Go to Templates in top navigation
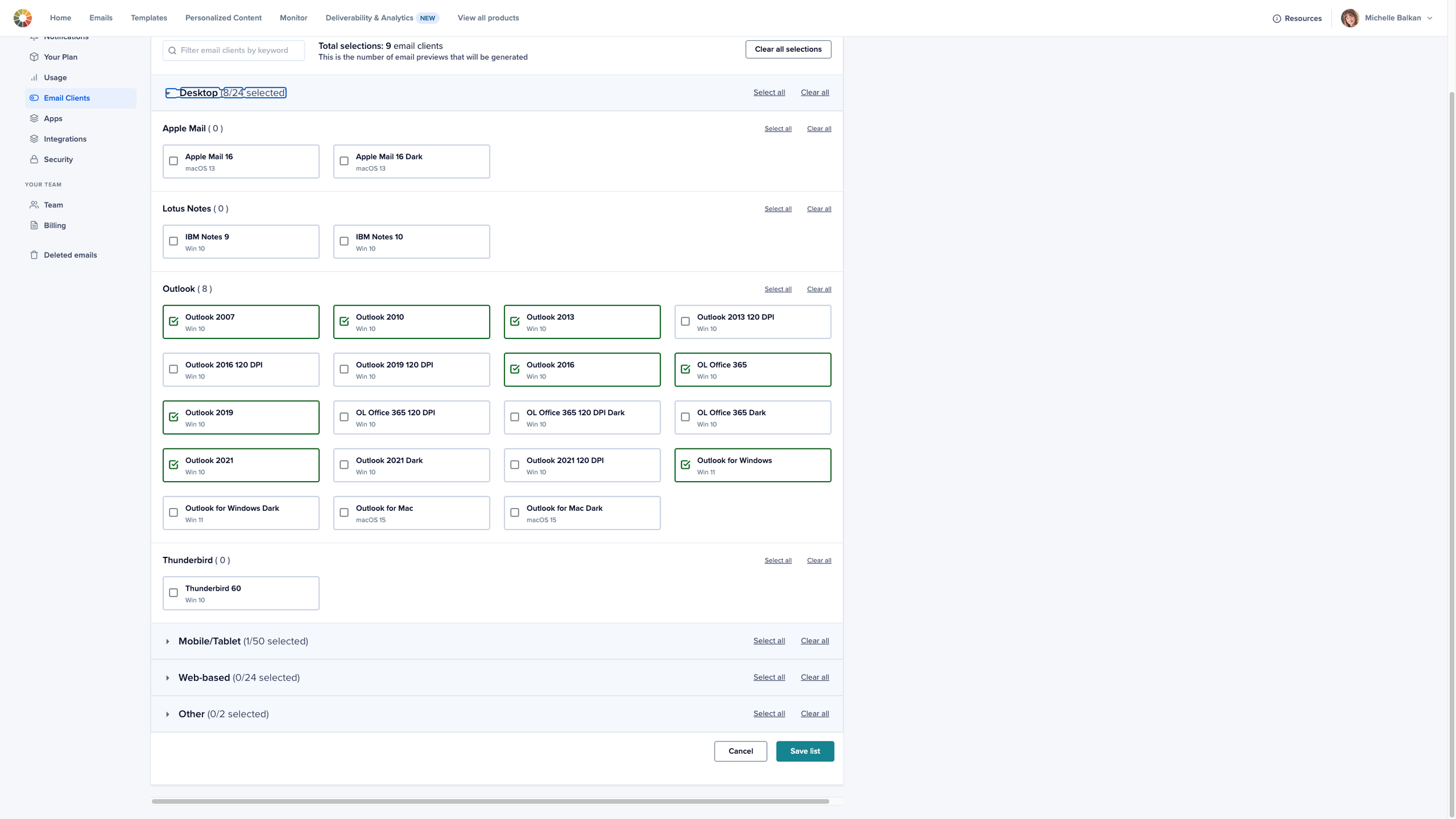This screenshot has width=1456, height=819. (x=149, y=18)
